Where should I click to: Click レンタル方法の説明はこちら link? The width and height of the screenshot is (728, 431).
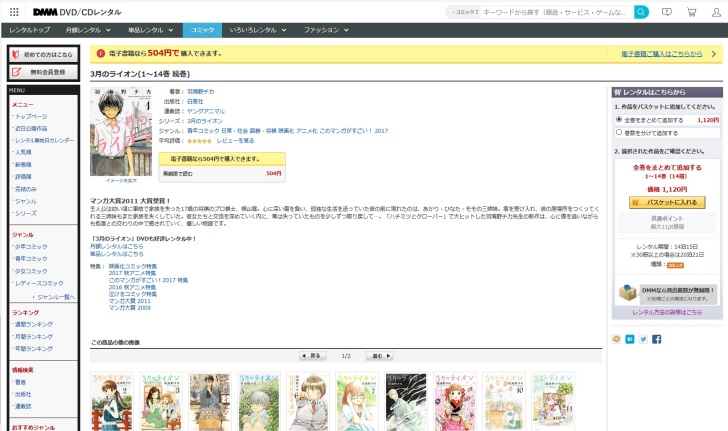point(667,313)
